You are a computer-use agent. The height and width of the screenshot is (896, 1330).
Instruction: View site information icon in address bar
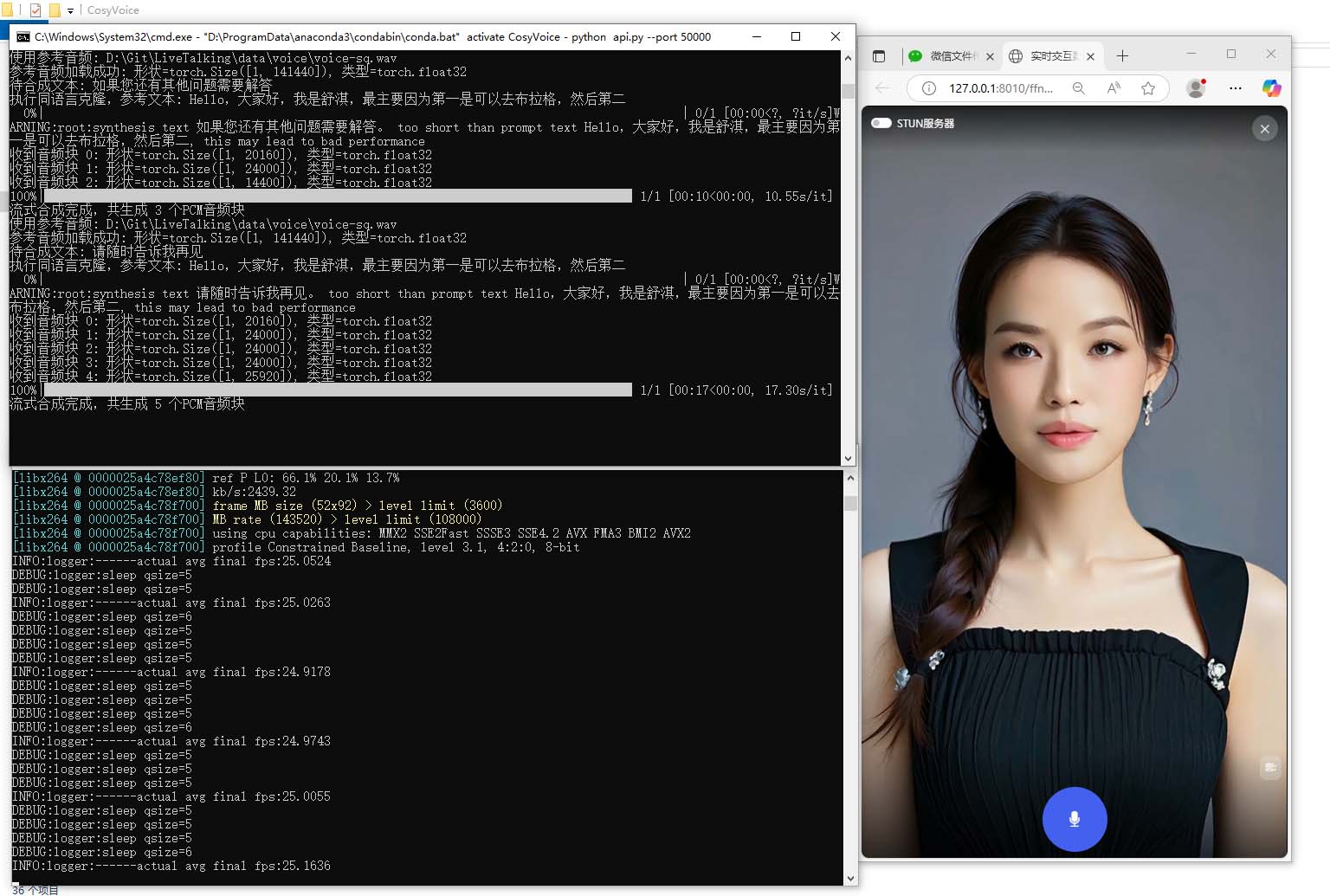point(928,88)
